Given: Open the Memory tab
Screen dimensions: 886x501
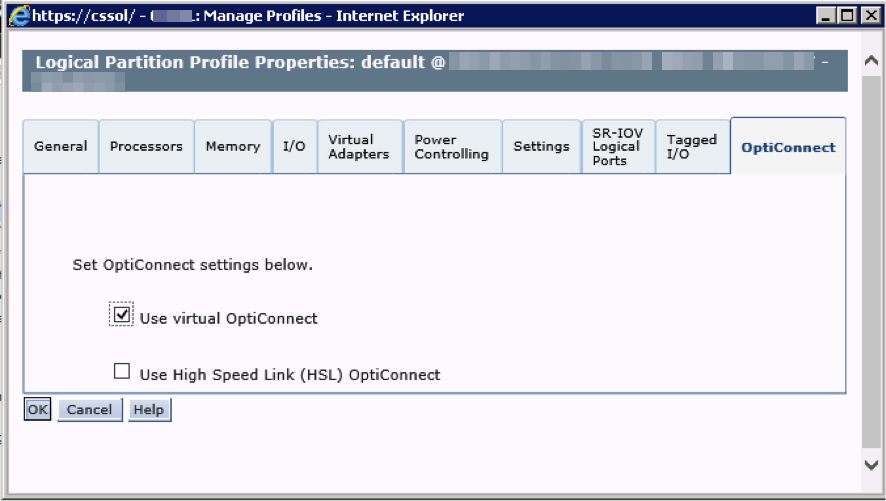Looking at the screenshot, I should (x=233, y=147).
